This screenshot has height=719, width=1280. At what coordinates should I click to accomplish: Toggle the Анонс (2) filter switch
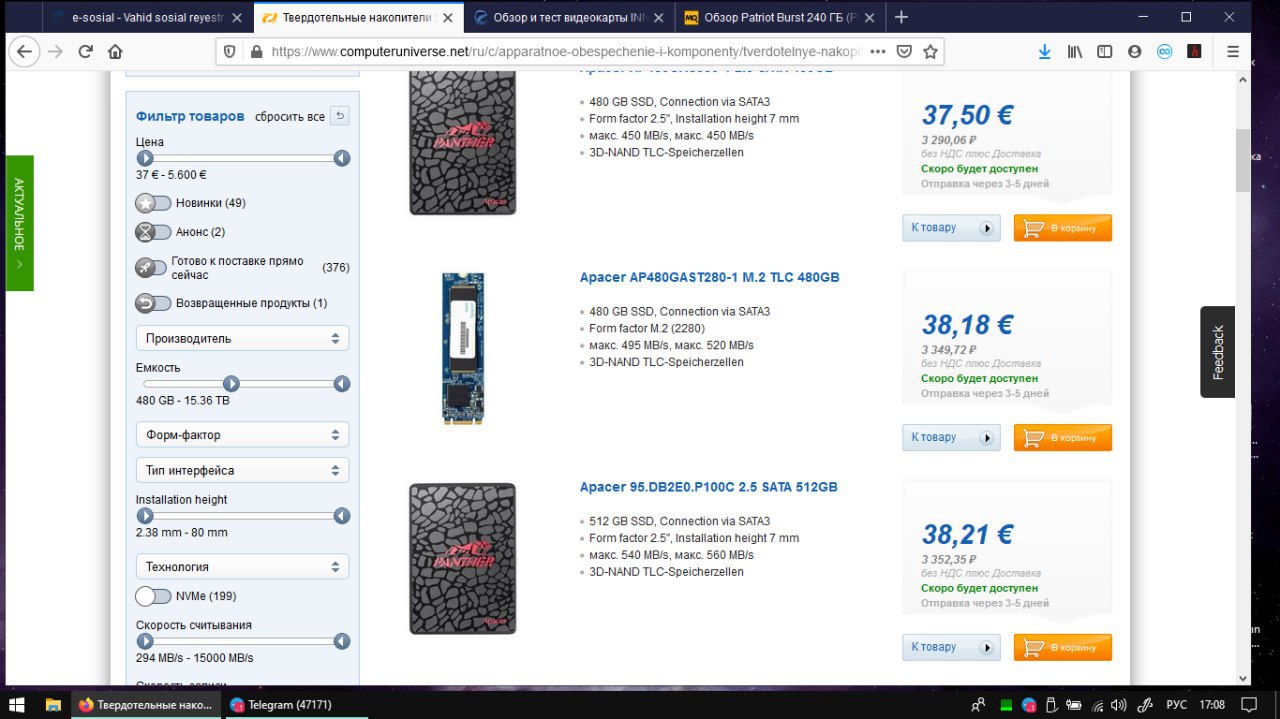point(153,232)
